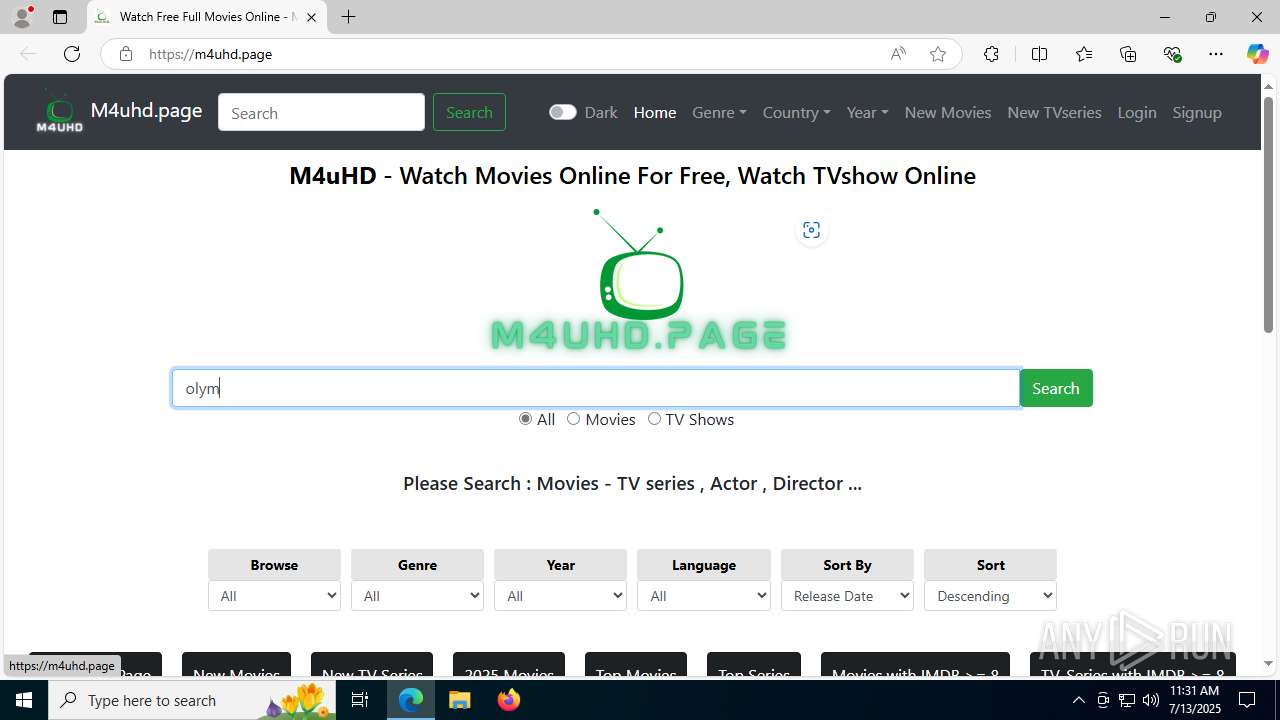Open the Favorites list icon
Image resolution: width=1280 pixels, height=720 pixels.
click(1084, 54)
